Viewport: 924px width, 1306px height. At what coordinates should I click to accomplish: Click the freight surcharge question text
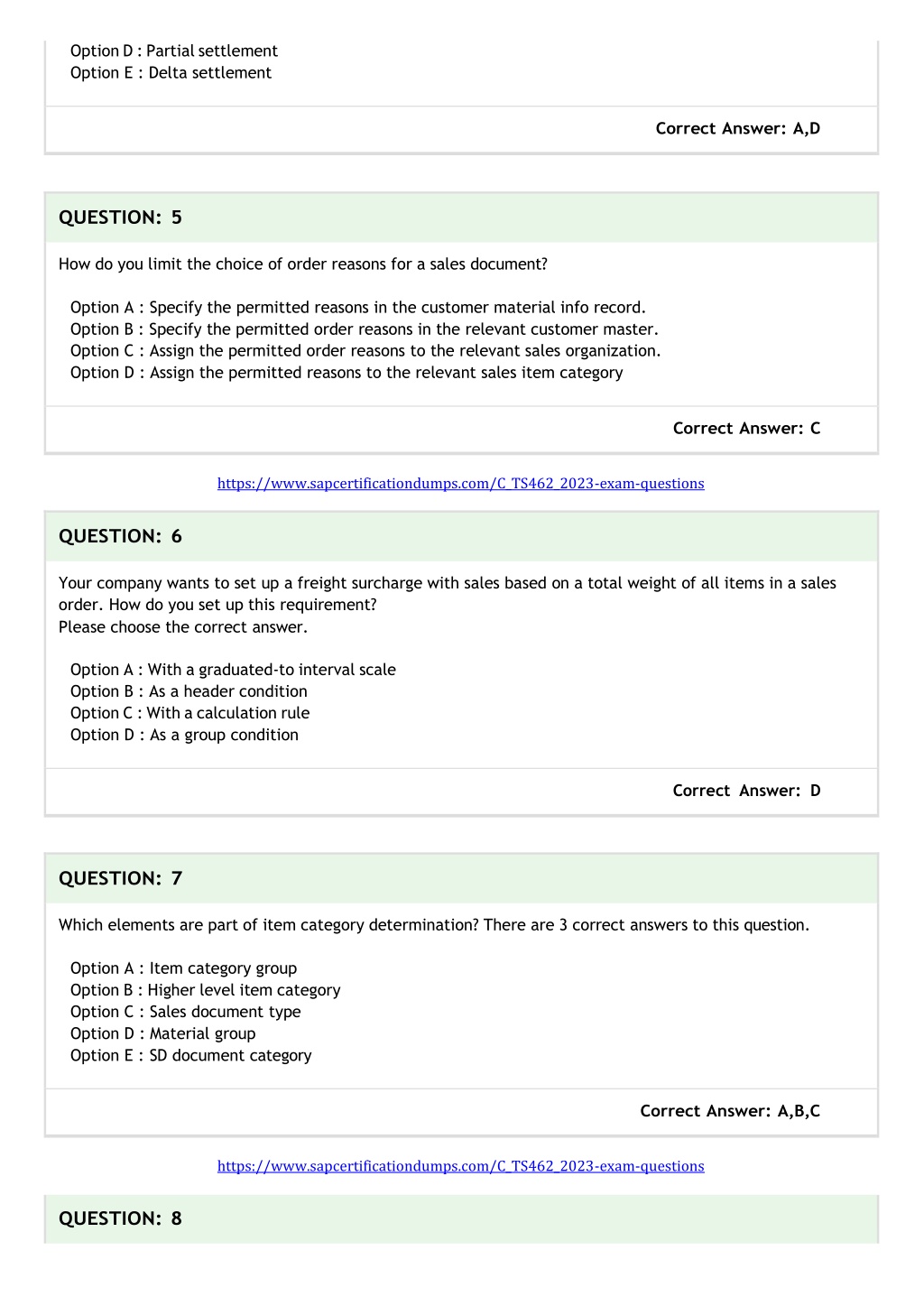point(448,594)
